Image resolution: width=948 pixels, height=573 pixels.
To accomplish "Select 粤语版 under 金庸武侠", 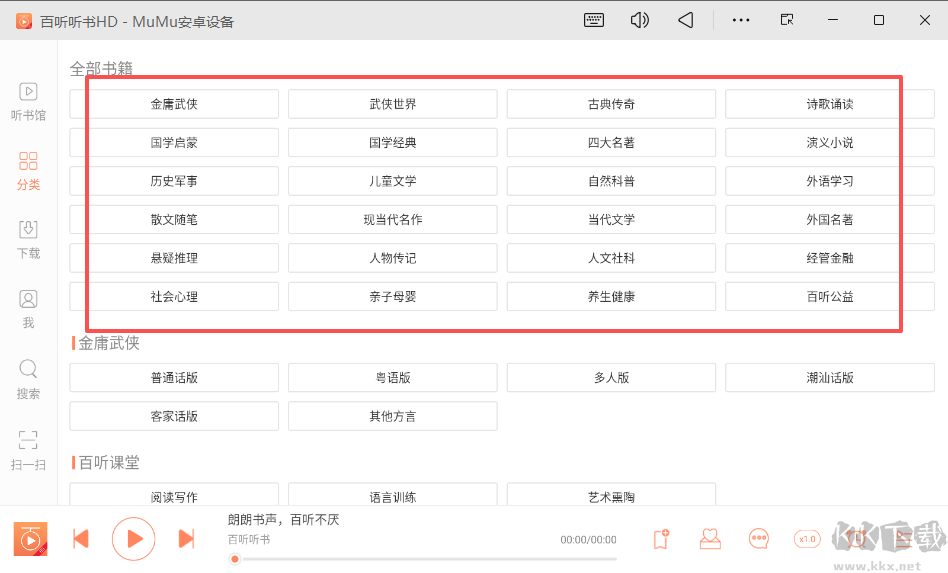I will click(x=392, y=378).
